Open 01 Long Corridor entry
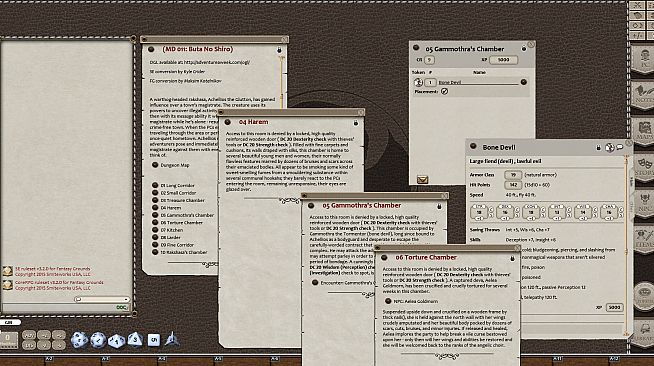654x366 pixels. click(173, 186)
